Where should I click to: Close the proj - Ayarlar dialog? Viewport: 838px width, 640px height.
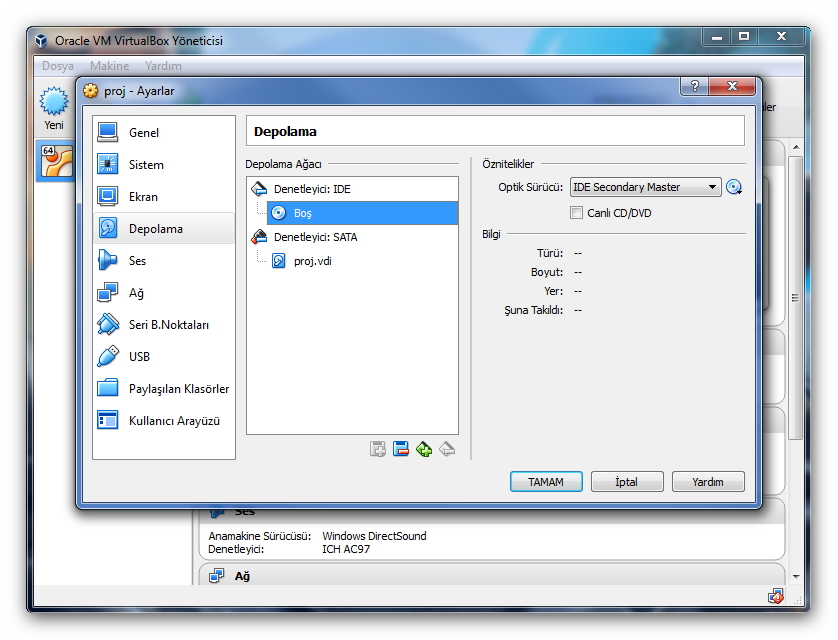click(732, 86)
